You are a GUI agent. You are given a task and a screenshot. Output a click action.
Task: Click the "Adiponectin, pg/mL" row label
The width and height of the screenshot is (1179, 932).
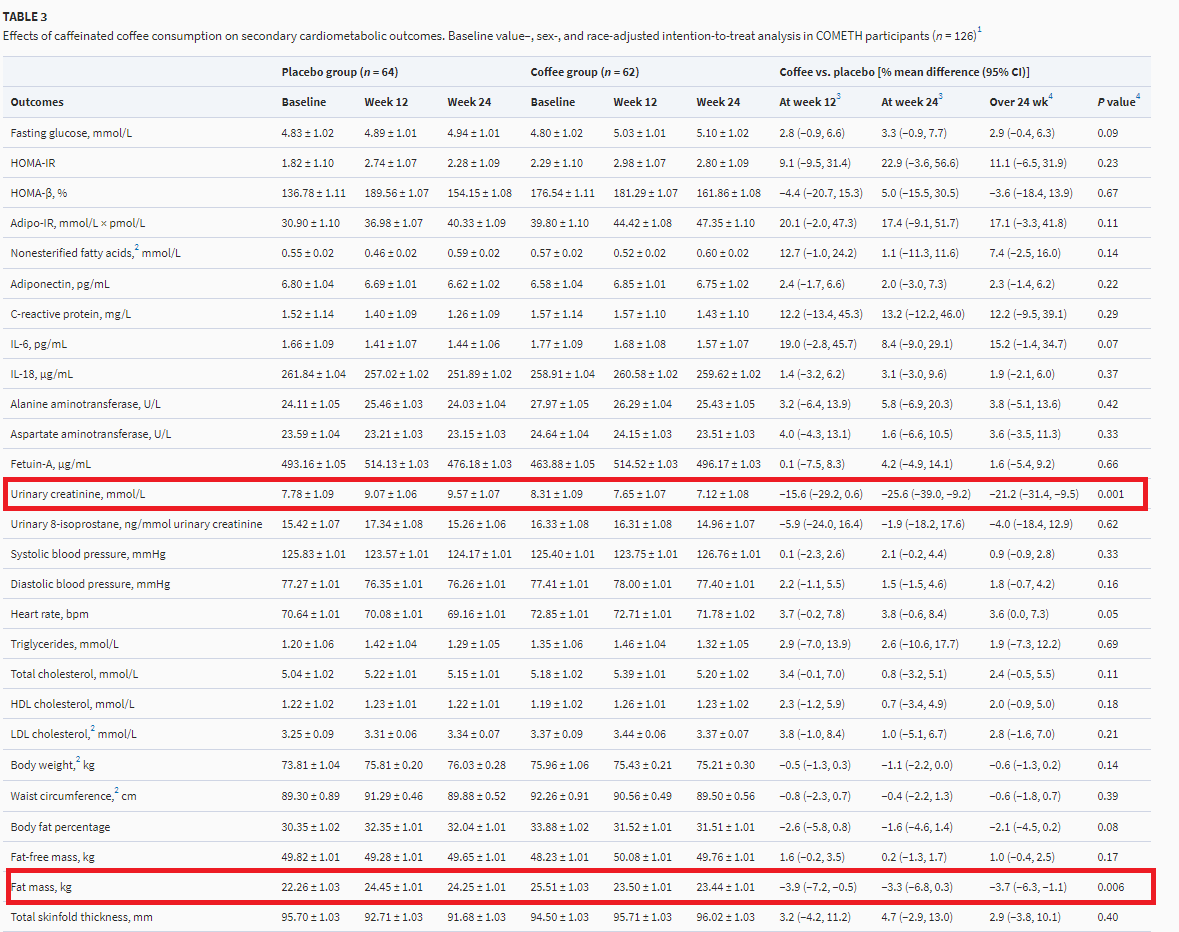(x=60, y=284)
